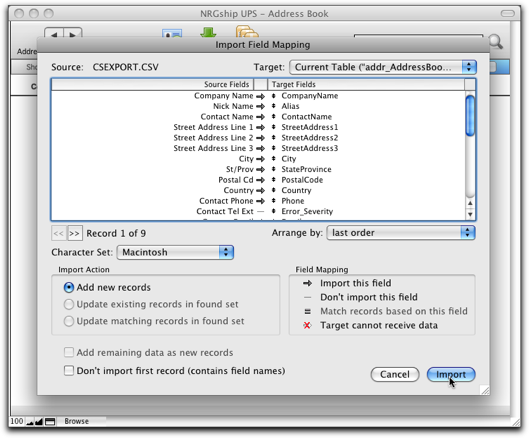Click the zoom in icon in status bar
Viewport: 529px width, 438px height.
coord(39,421)
